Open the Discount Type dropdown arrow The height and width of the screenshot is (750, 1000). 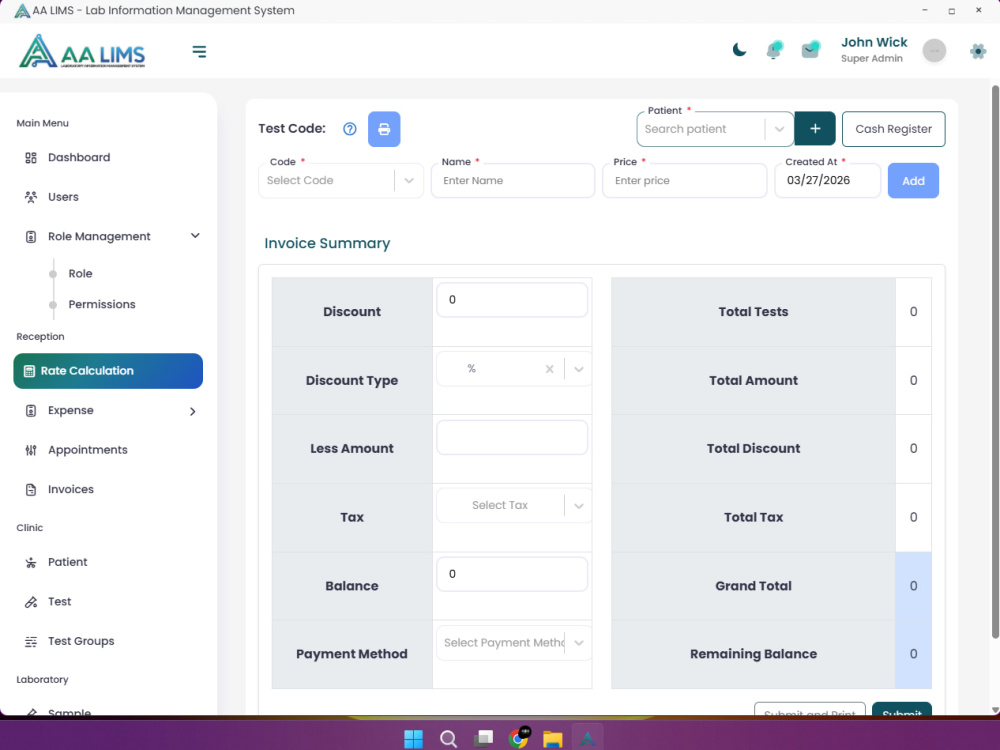click(578, 369)
